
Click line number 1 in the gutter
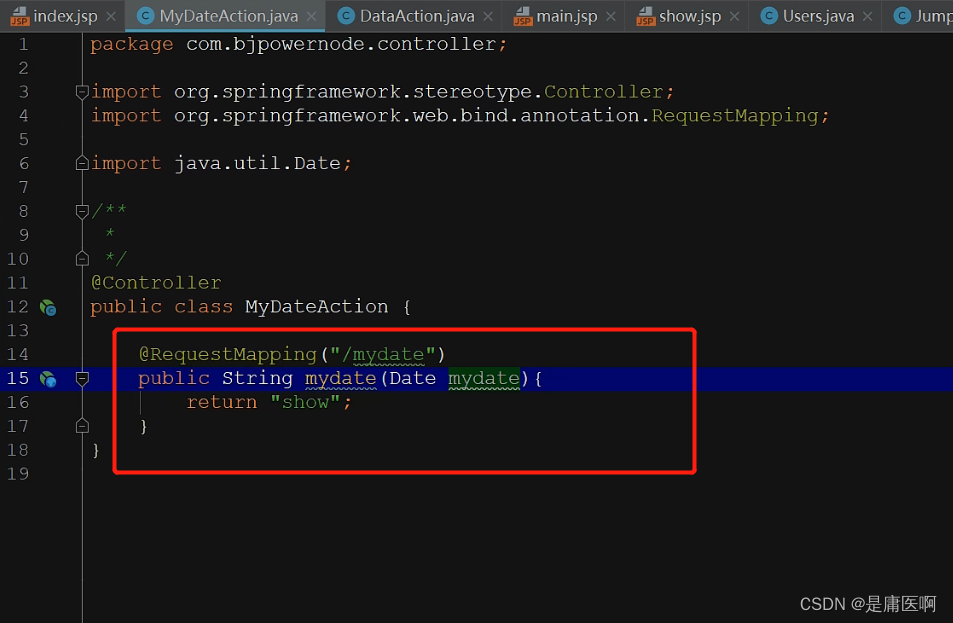coord(23,44)
